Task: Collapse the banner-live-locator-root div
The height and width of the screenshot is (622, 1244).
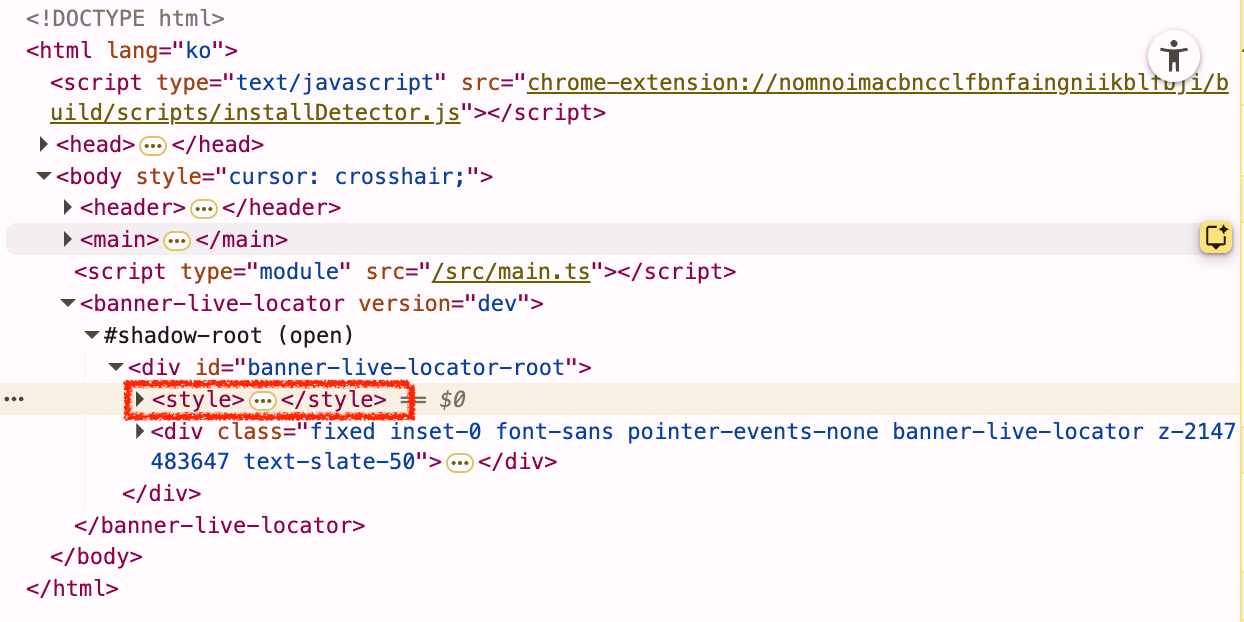Action: (116, 367)
